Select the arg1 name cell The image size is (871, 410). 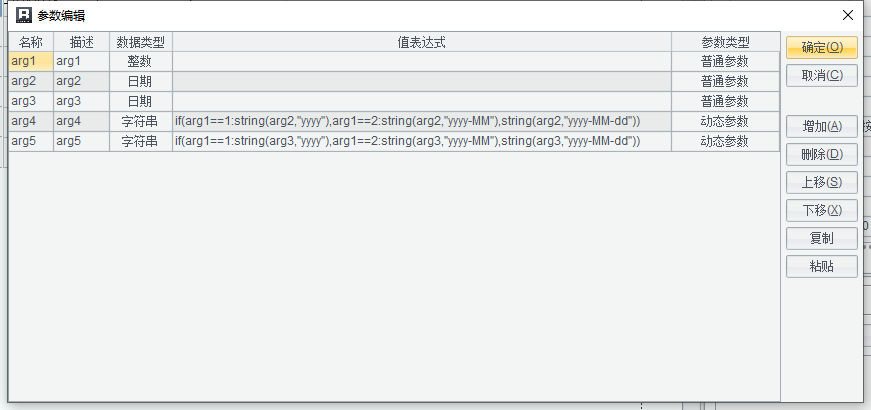(x=31, y=61)
